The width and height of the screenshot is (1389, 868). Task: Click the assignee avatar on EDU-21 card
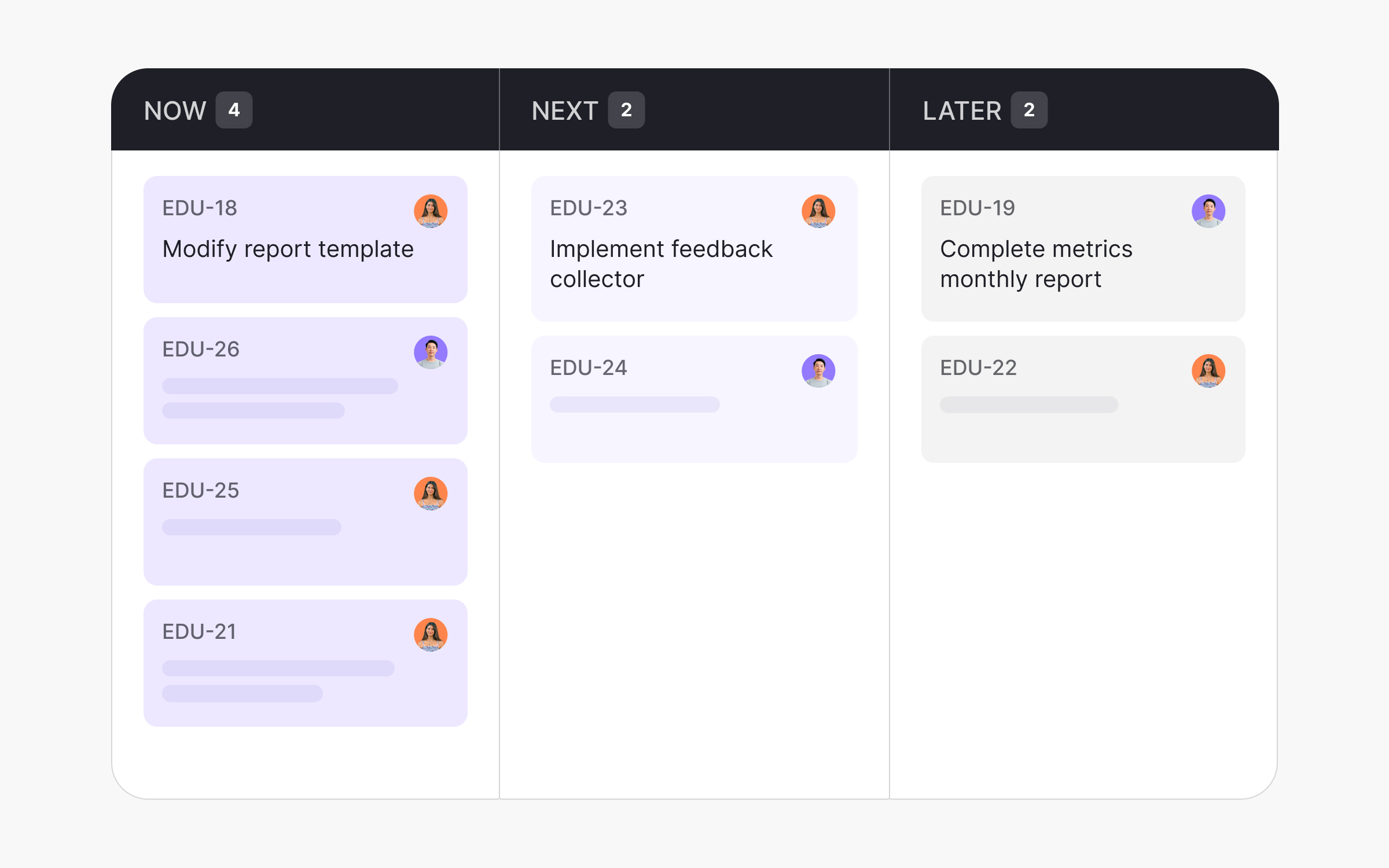(431, 635)
